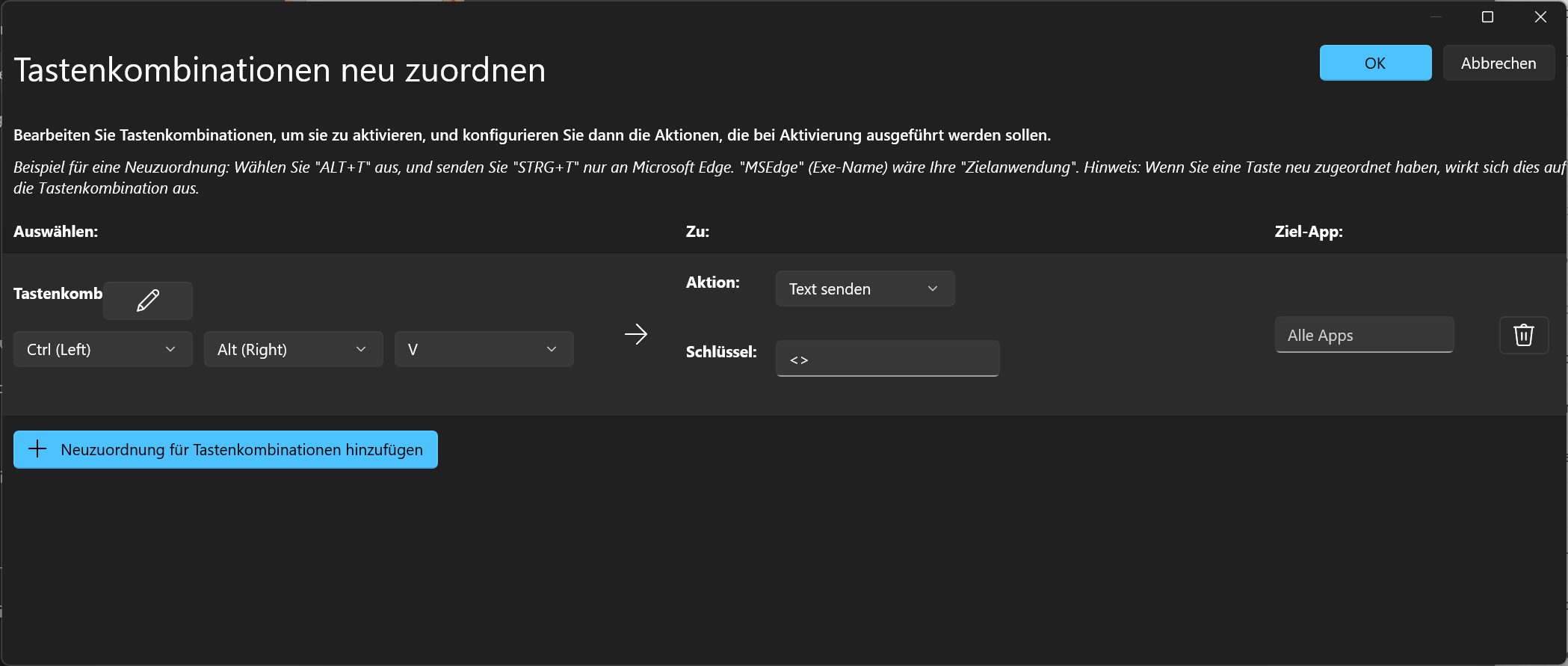Viewport: 1568px width, 666px height.
Task: Click the pencil edit shortcut button
Action: (x=148, y=300)
